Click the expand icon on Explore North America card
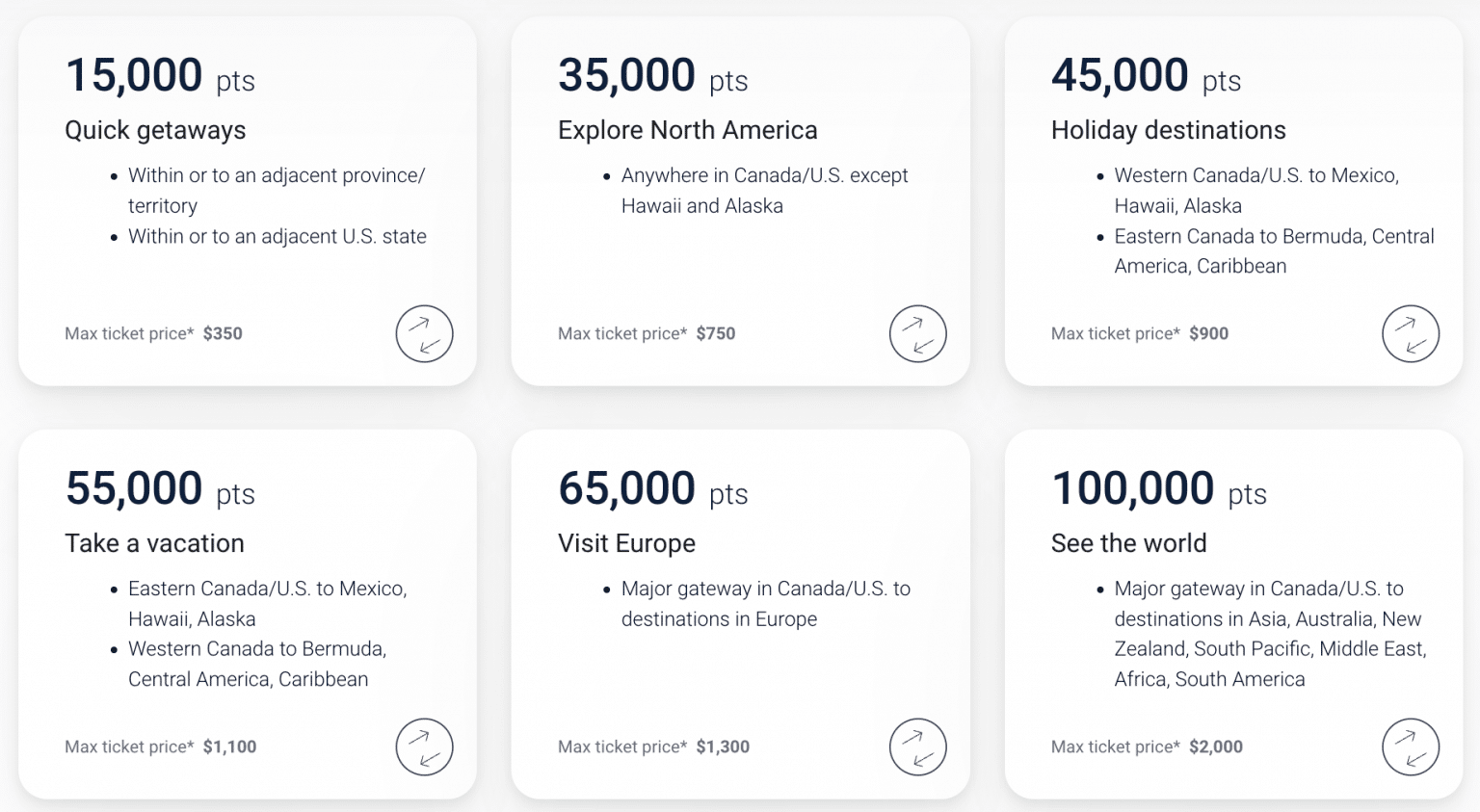This screenshot has width=1480, height=812. tap(917, 333)
